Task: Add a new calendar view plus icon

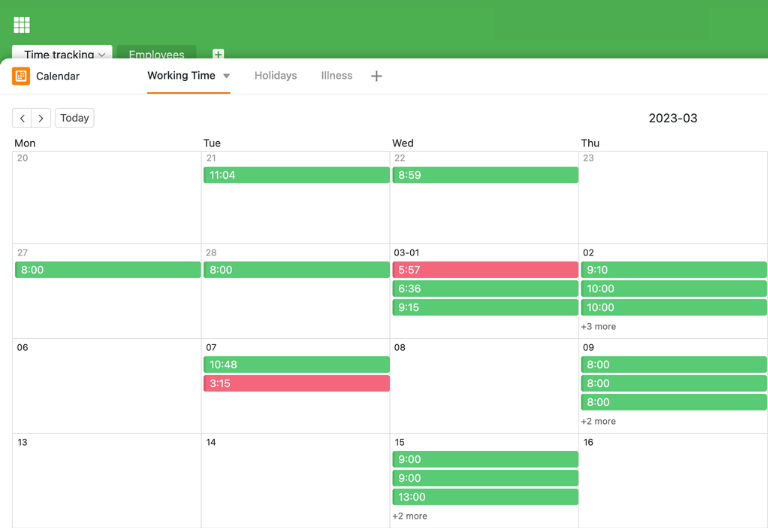Action: 376,76
